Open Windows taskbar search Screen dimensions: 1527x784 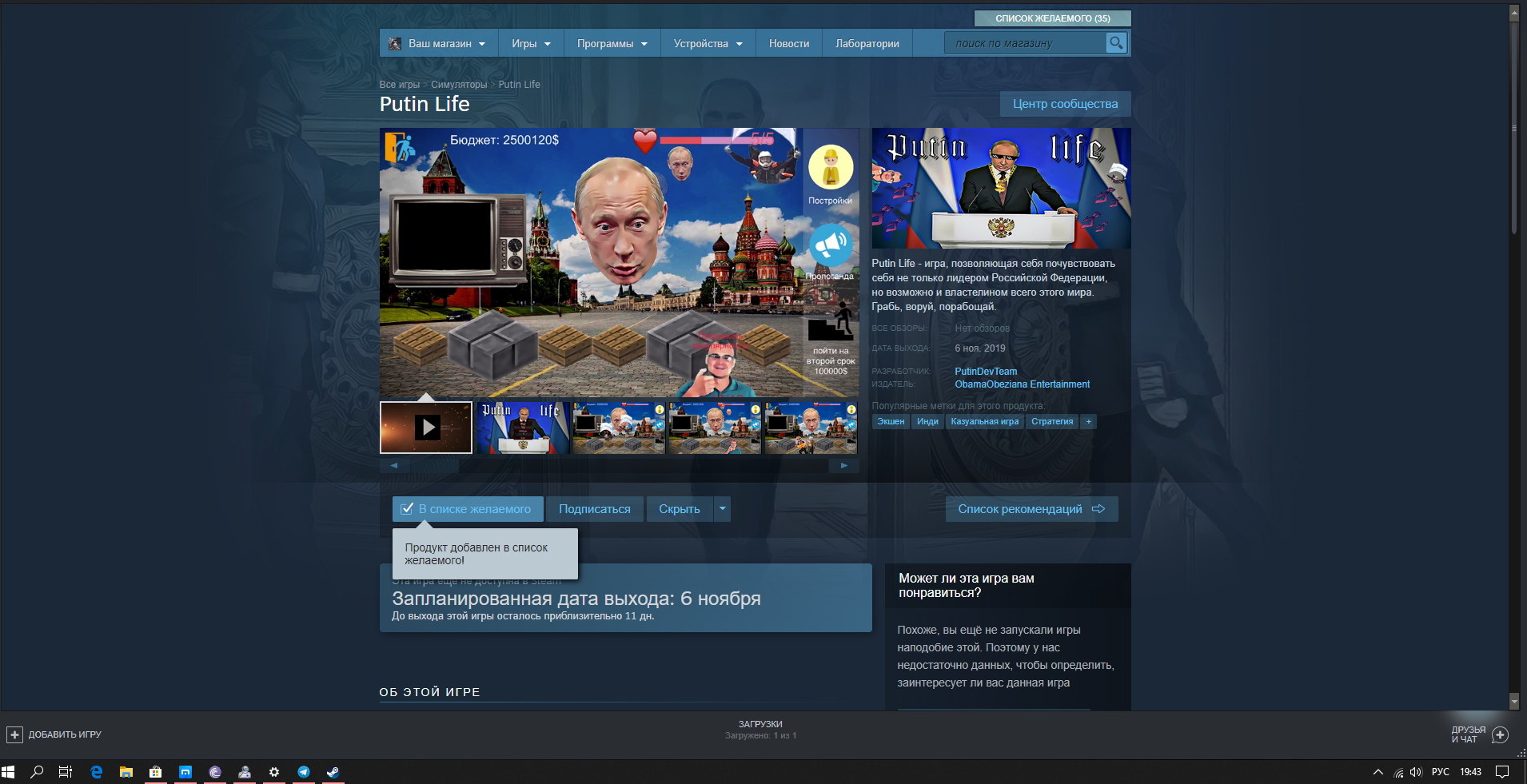click(37, 772)
